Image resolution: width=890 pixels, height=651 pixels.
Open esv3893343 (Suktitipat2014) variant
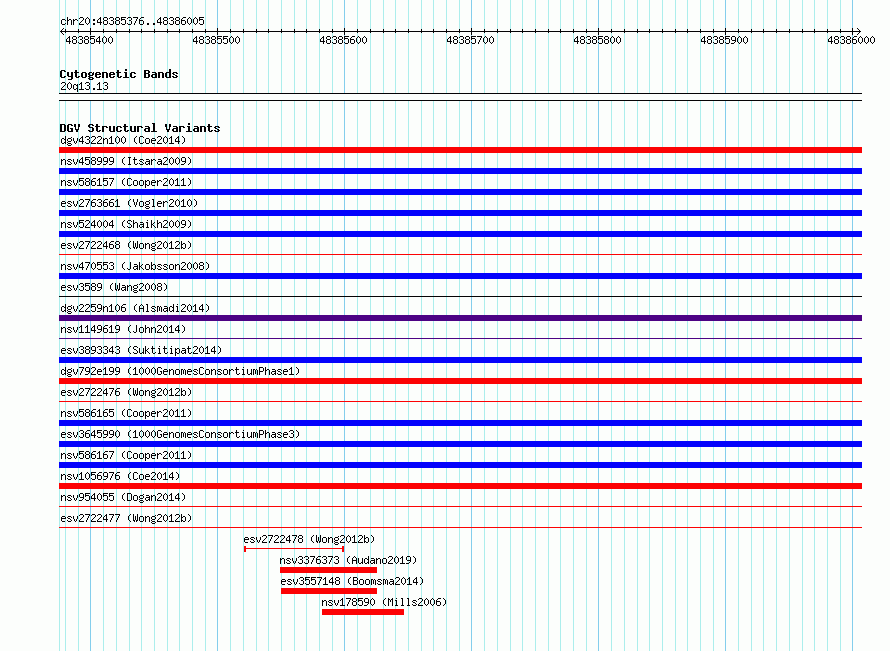[141, 350]
